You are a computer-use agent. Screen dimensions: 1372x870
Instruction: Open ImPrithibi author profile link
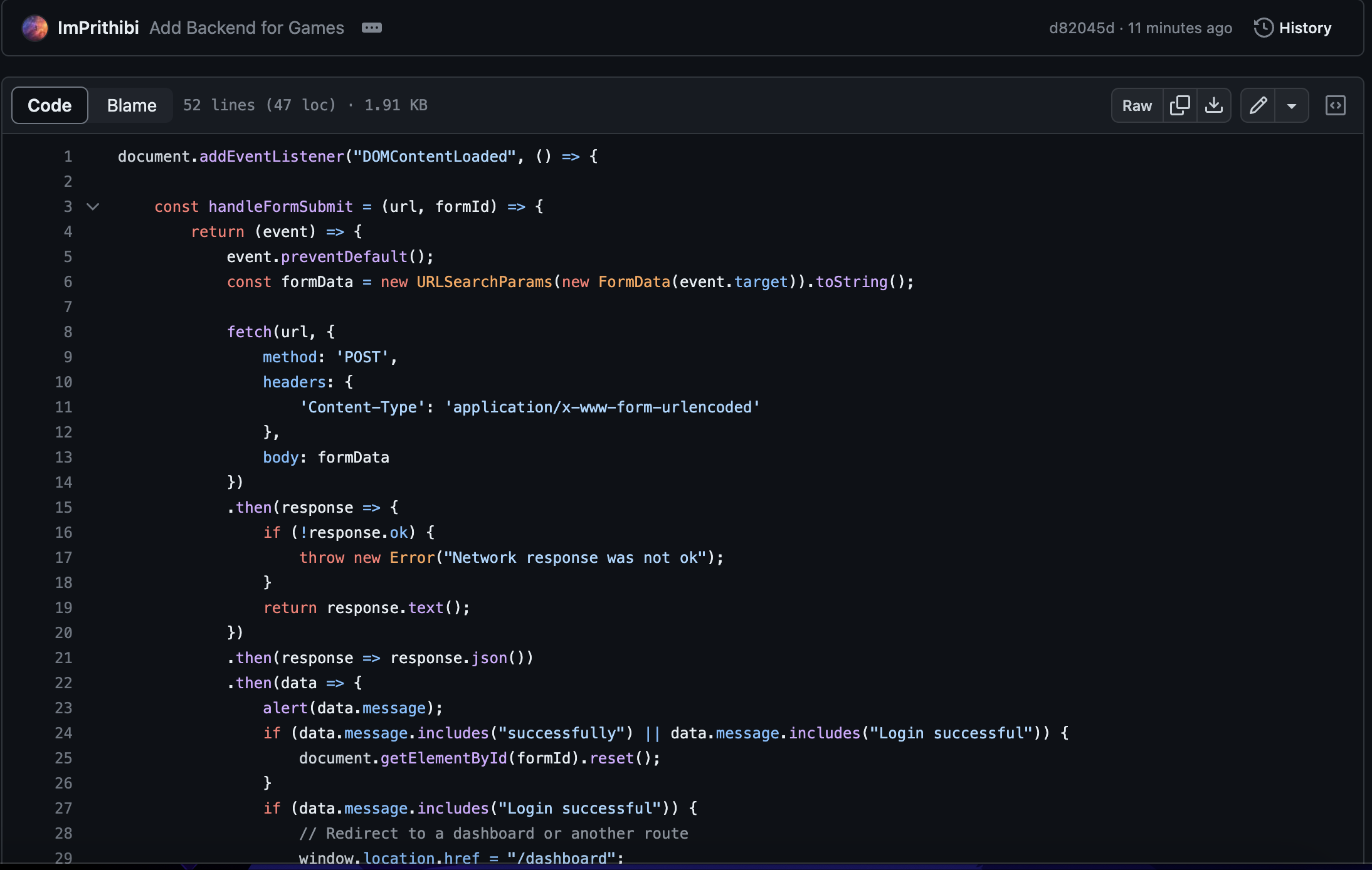pos(98,28)
